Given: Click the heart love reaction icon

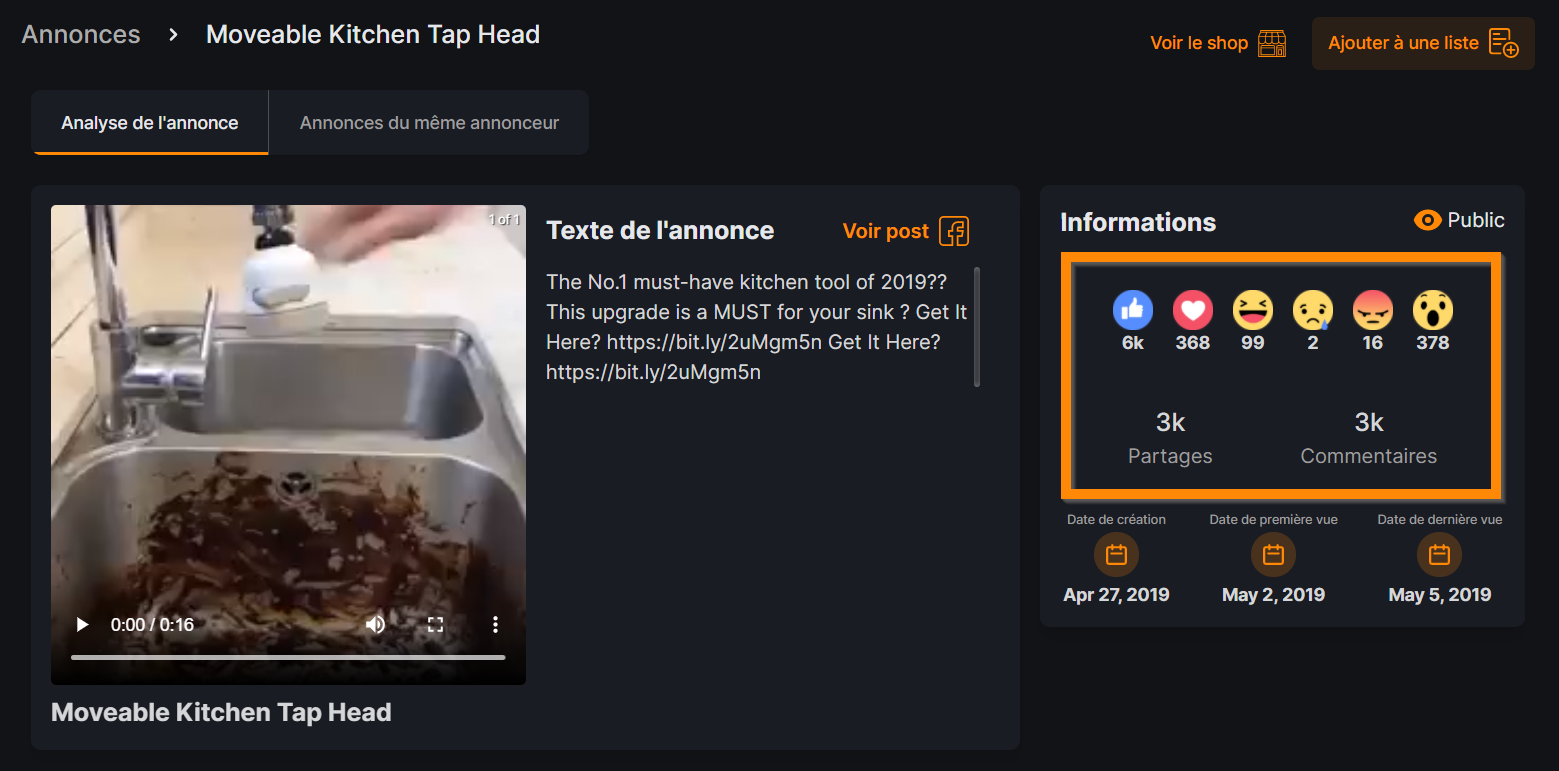Looking at the screenshot, I should point(1193,311).
